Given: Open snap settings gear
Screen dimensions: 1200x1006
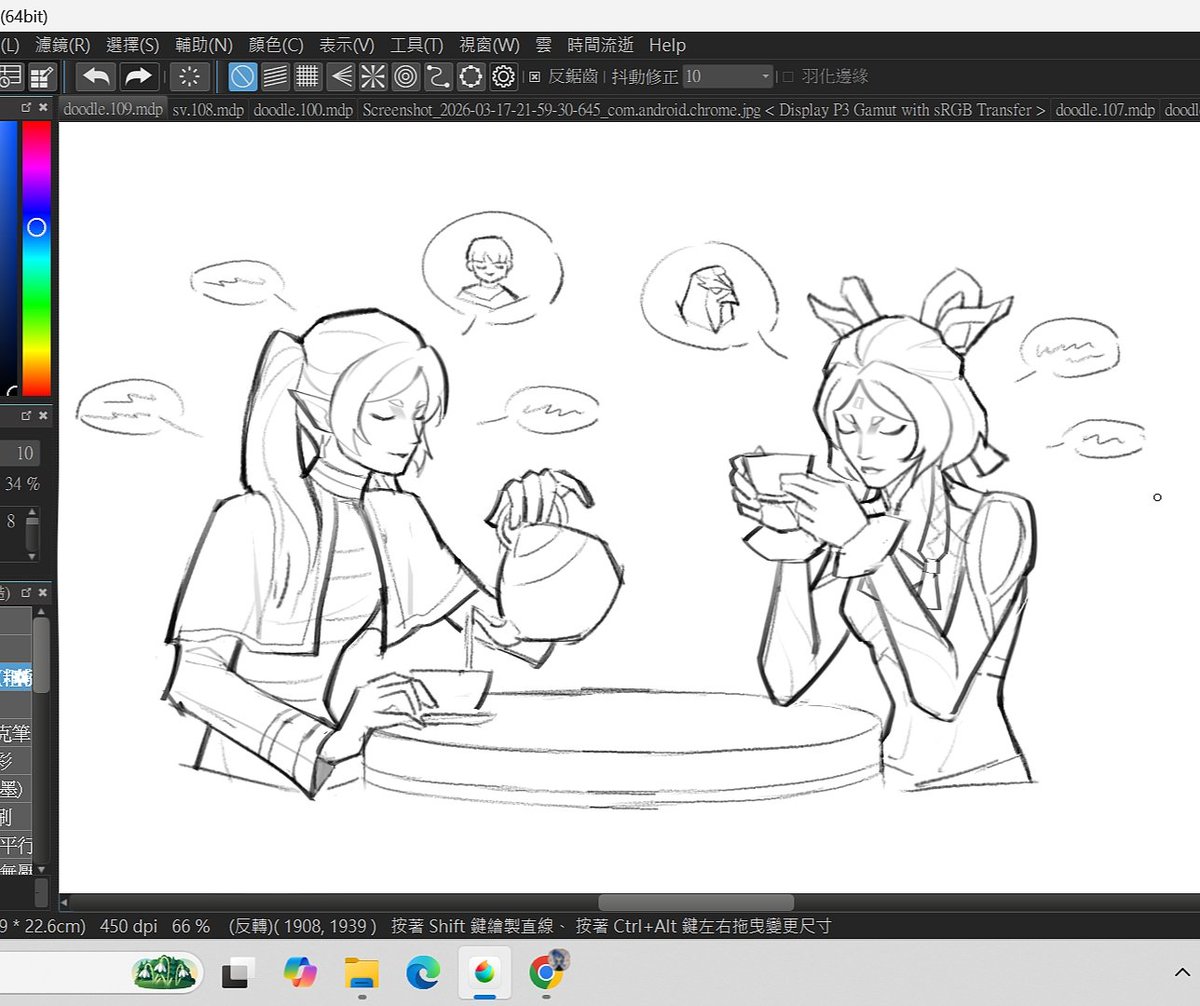Looking at the screenshot, I should point(504,76).
